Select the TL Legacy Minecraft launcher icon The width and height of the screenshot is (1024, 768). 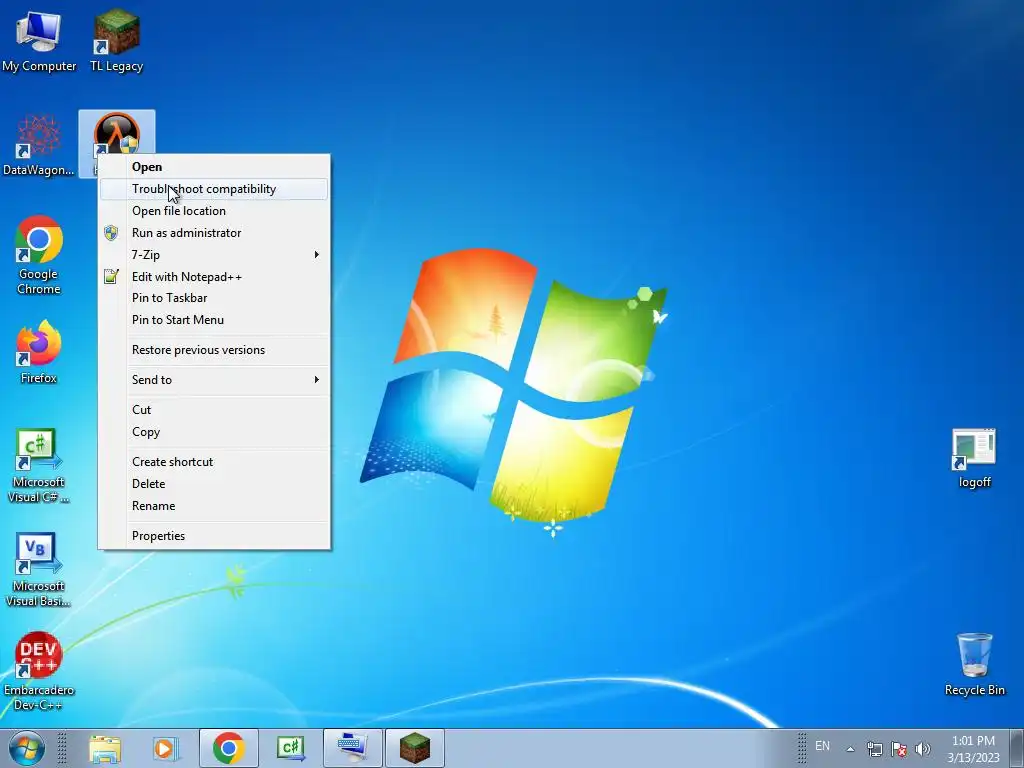tap(116, 41)
